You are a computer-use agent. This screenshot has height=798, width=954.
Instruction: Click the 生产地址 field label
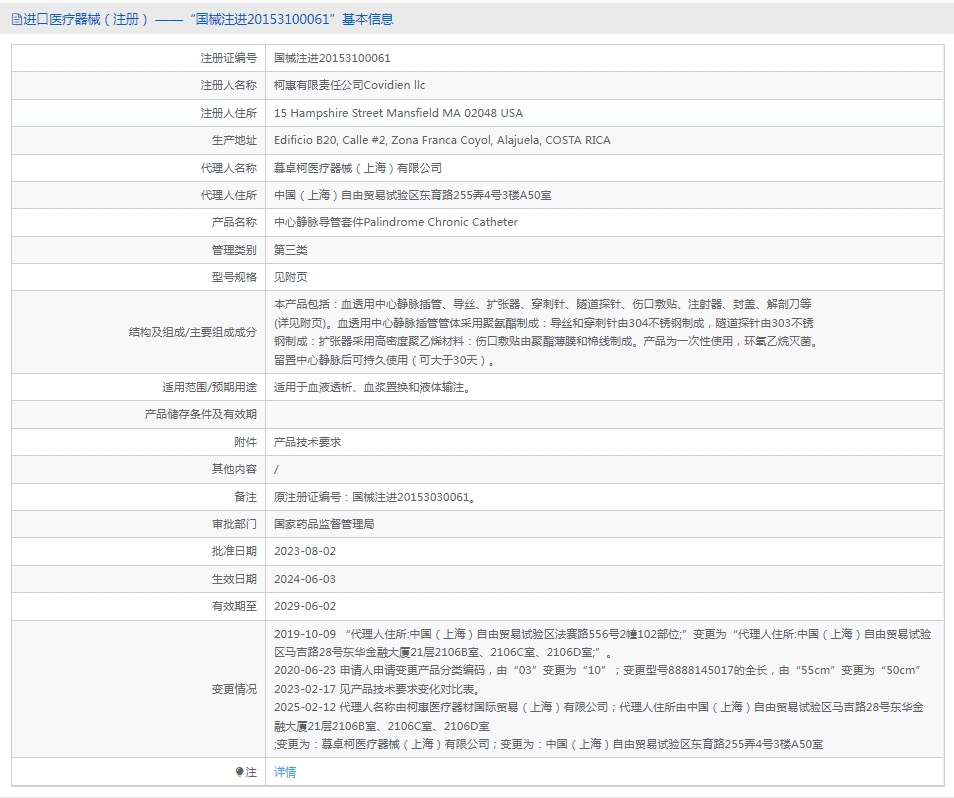click(234, 140)
